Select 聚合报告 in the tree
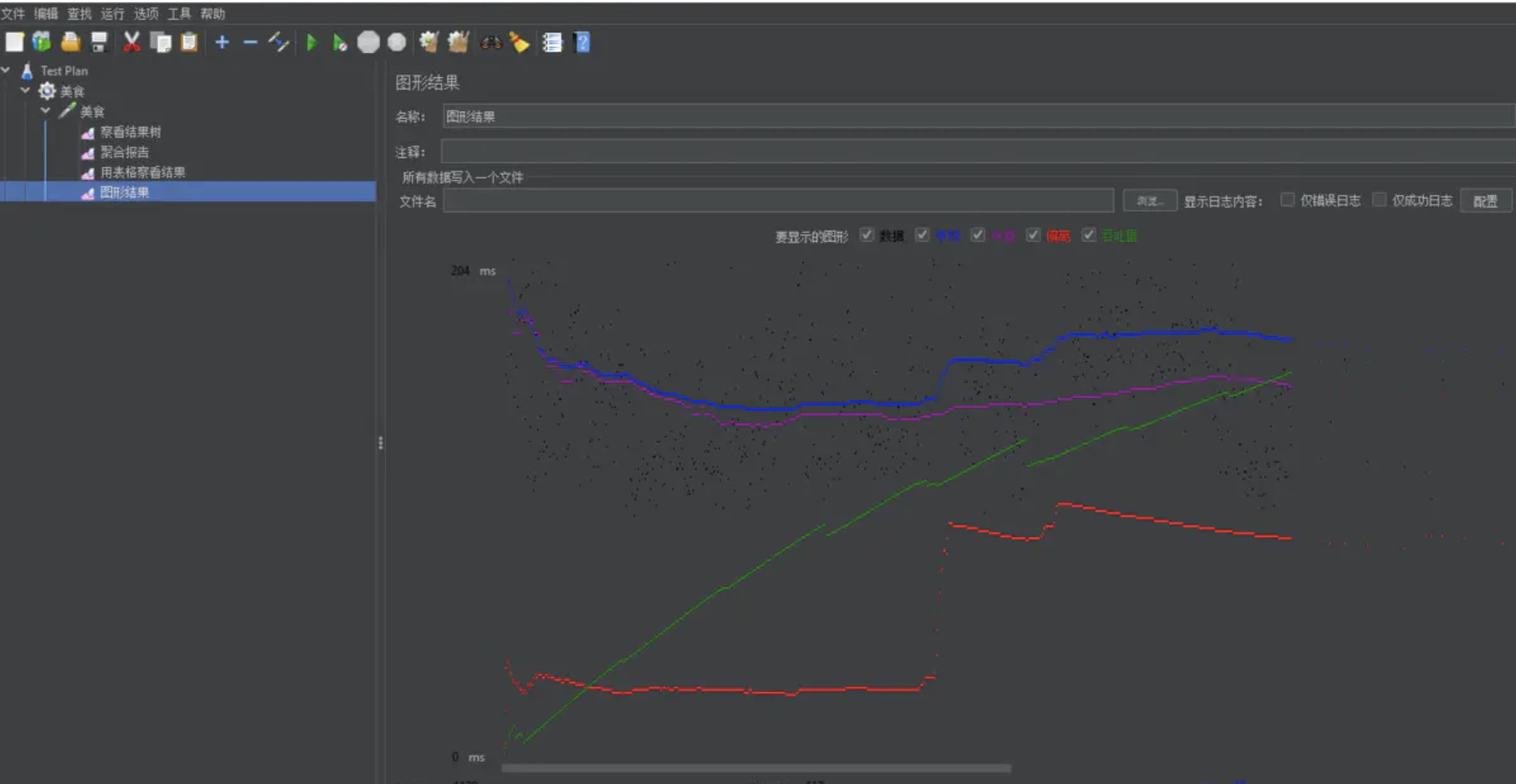 [x=124, y=152]
